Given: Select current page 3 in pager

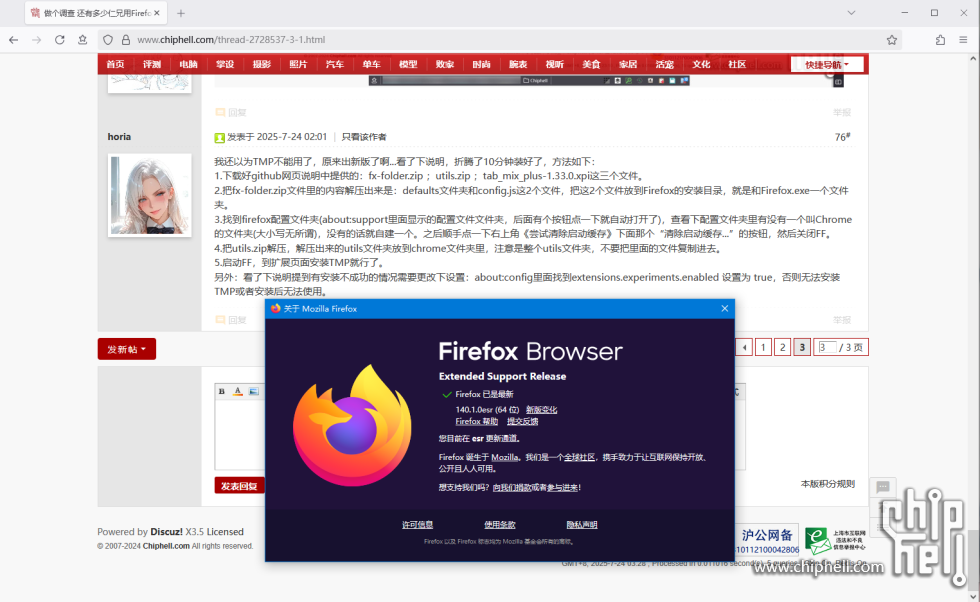Looking at the screenshot, I should [x=802, y=348].
